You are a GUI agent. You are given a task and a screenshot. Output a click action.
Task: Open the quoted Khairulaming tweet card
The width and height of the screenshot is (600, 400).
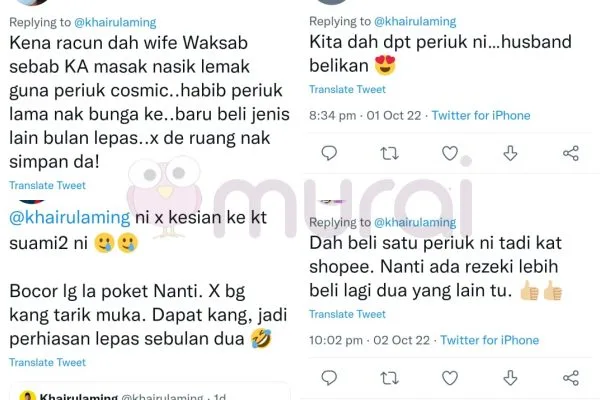click(x=150, y=391)
